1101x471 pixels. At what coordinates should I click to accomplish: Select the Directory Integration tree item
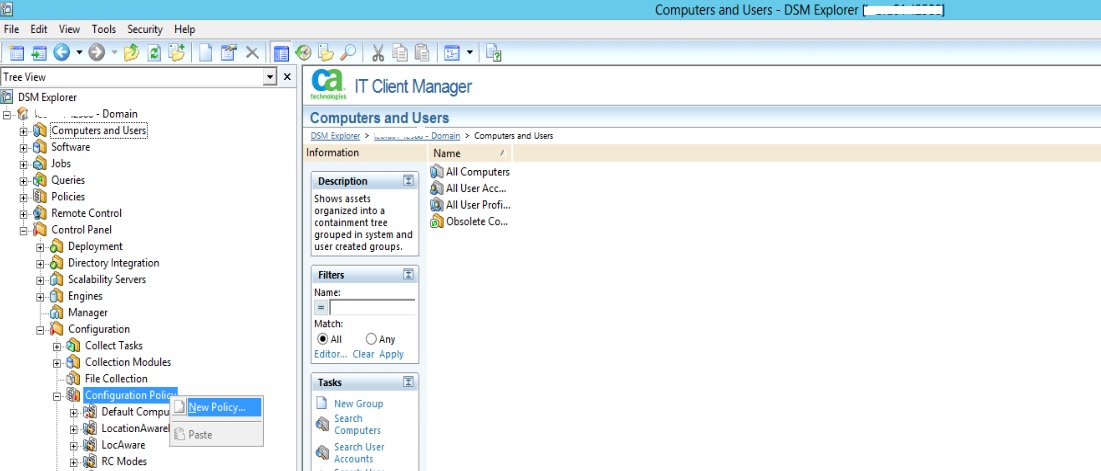tap(113, 263)
